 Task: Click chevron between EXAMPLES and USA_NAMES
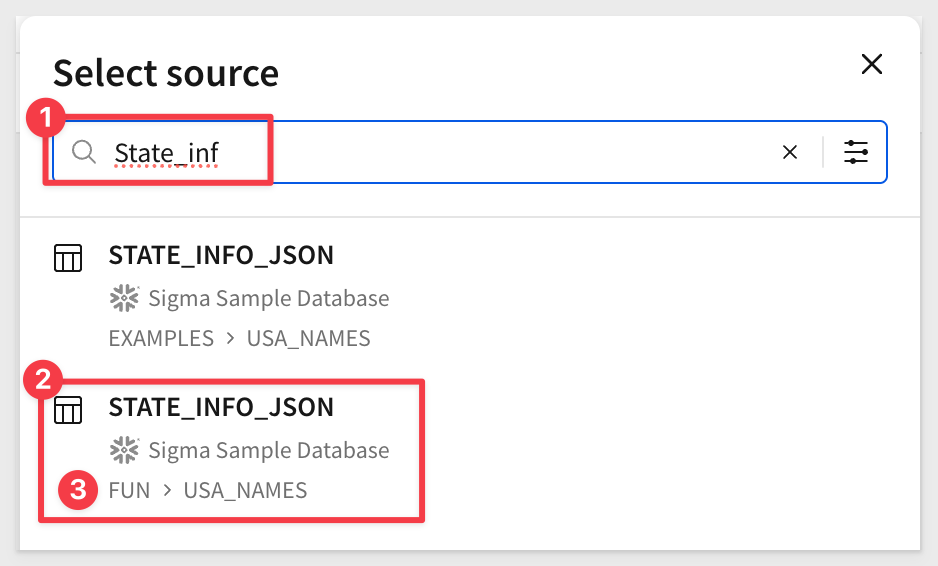tap(230, 339)
